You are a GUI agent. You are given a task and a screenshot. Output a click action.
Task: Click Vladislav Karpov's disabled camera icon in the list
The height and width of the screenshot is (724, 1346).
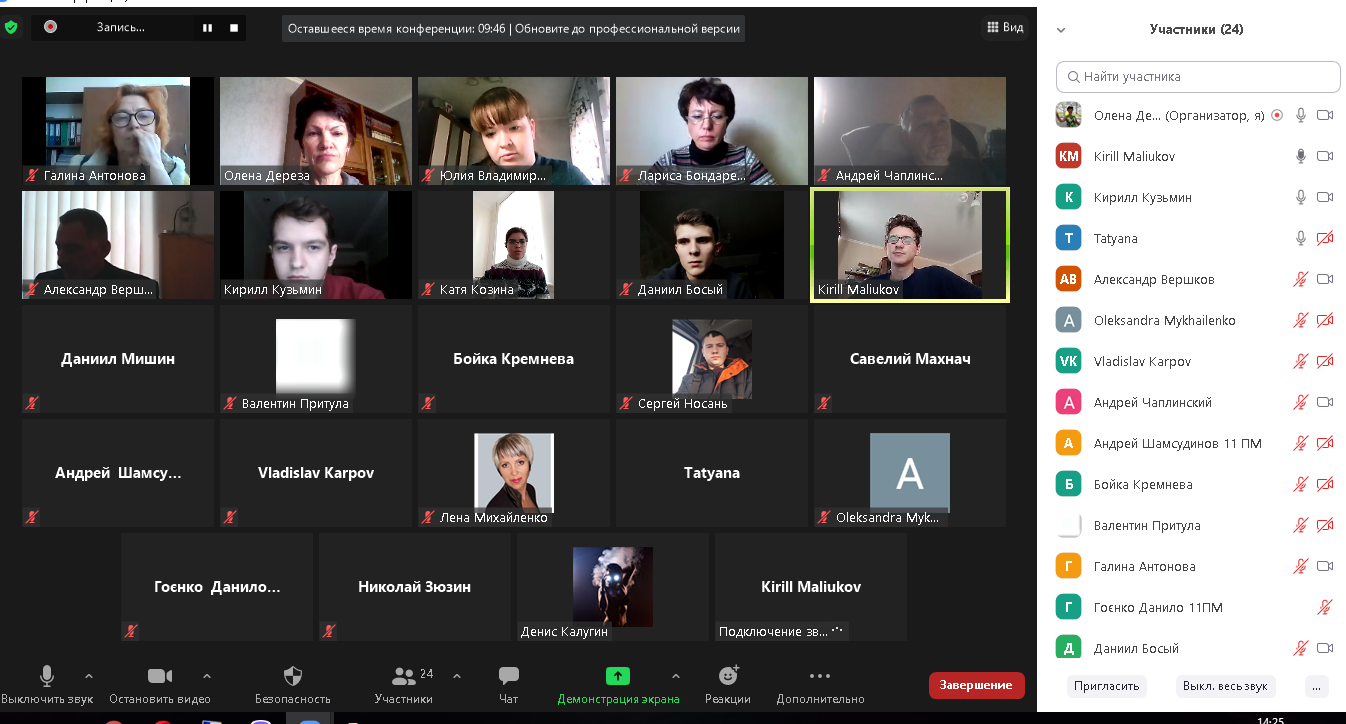1325,362
